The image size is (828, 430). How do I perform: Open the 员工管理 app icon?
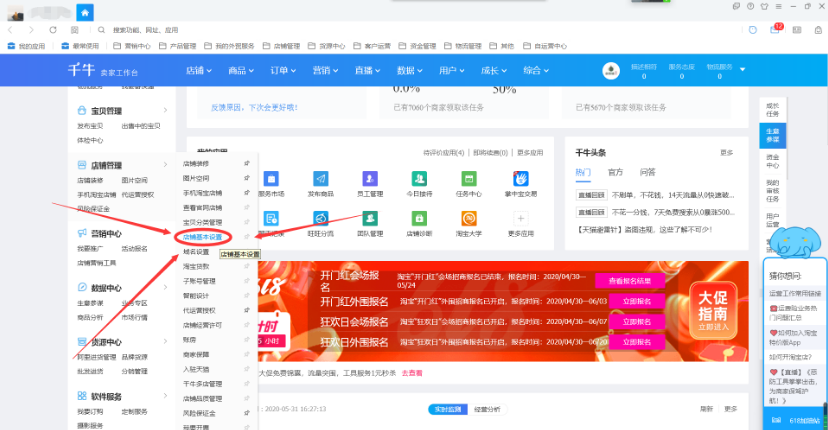(x=370, y=179)
